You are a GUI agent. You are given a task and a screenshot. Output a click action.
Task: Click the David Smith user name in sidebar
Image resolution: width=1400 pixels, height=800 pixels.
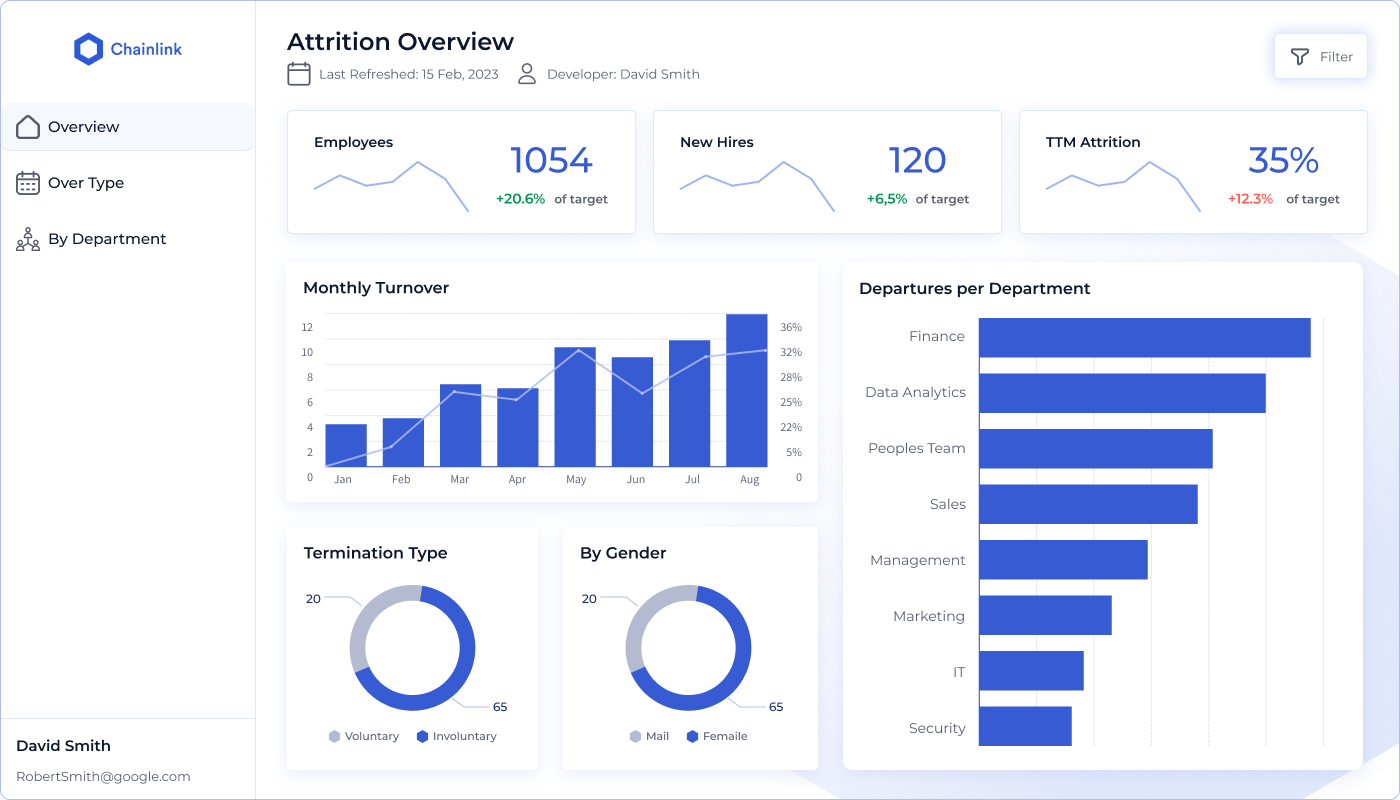(63, 746)
